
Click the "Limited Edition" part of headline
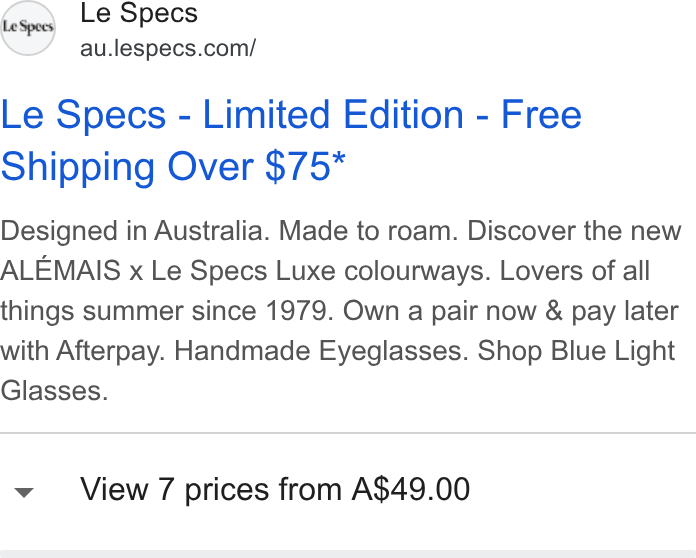333,115
